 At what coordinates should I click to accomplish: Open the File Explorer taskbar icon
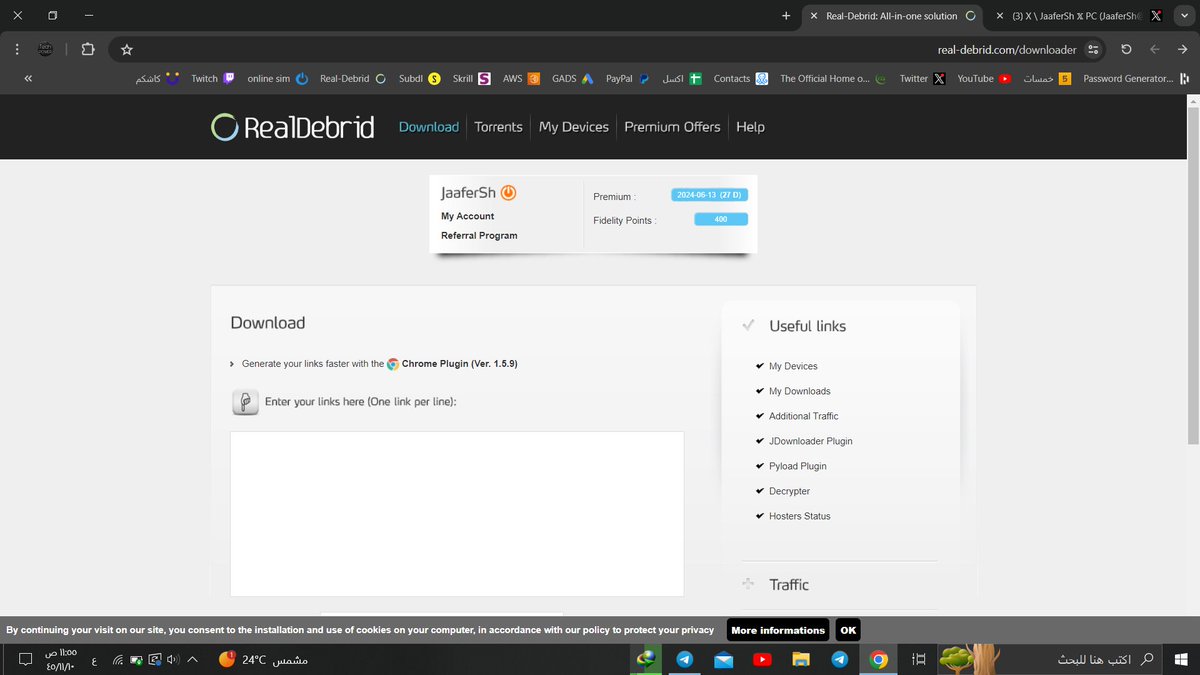[x=800, y=659]
